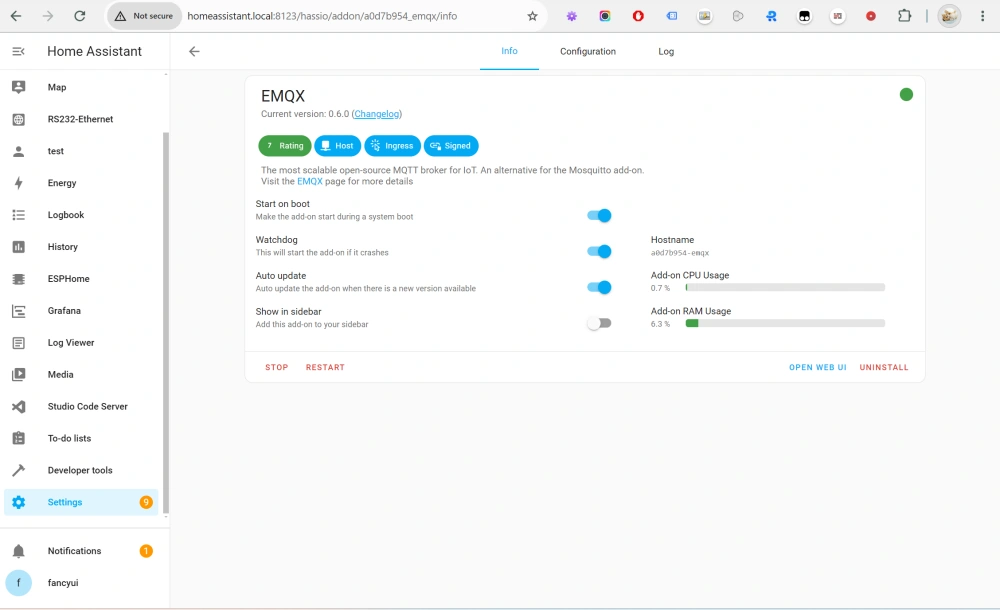Image resolution: width=1000 pixels, height=610 pixels.
Task: Open Log Viewer sidebar entry
Action: pos(81,343)
